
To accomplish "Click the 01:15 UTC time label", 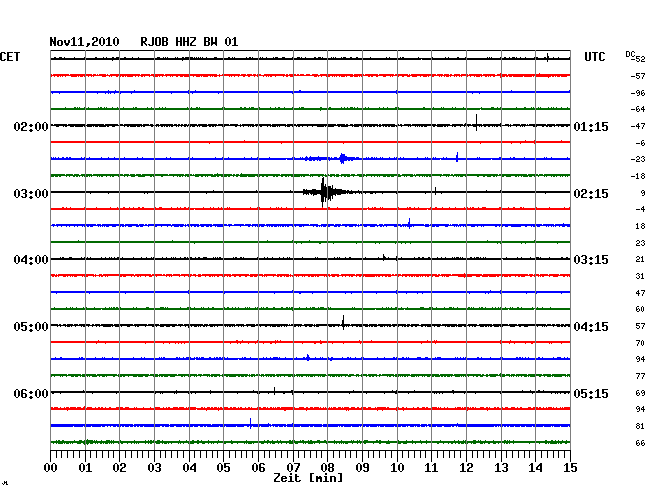I will (591, 126).
